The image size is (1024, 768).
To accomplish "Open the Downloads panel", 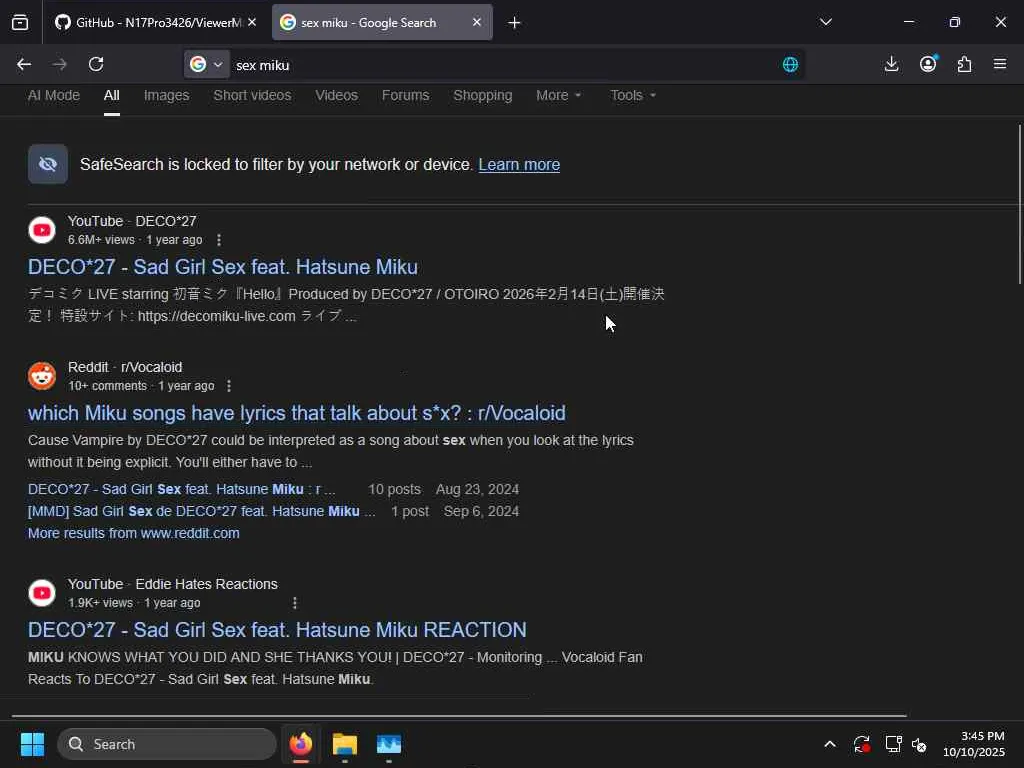I will coord(891,64).
